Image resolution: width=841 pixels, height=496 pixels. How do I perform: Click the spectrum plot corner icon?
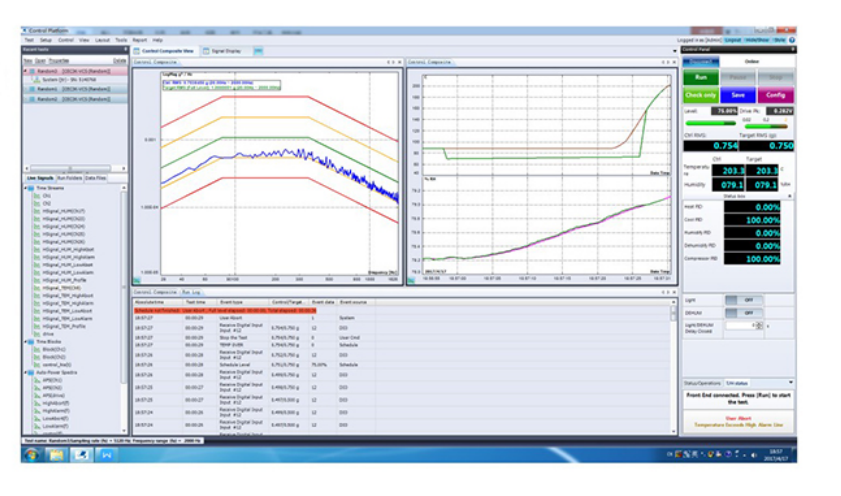pos(137,280)
